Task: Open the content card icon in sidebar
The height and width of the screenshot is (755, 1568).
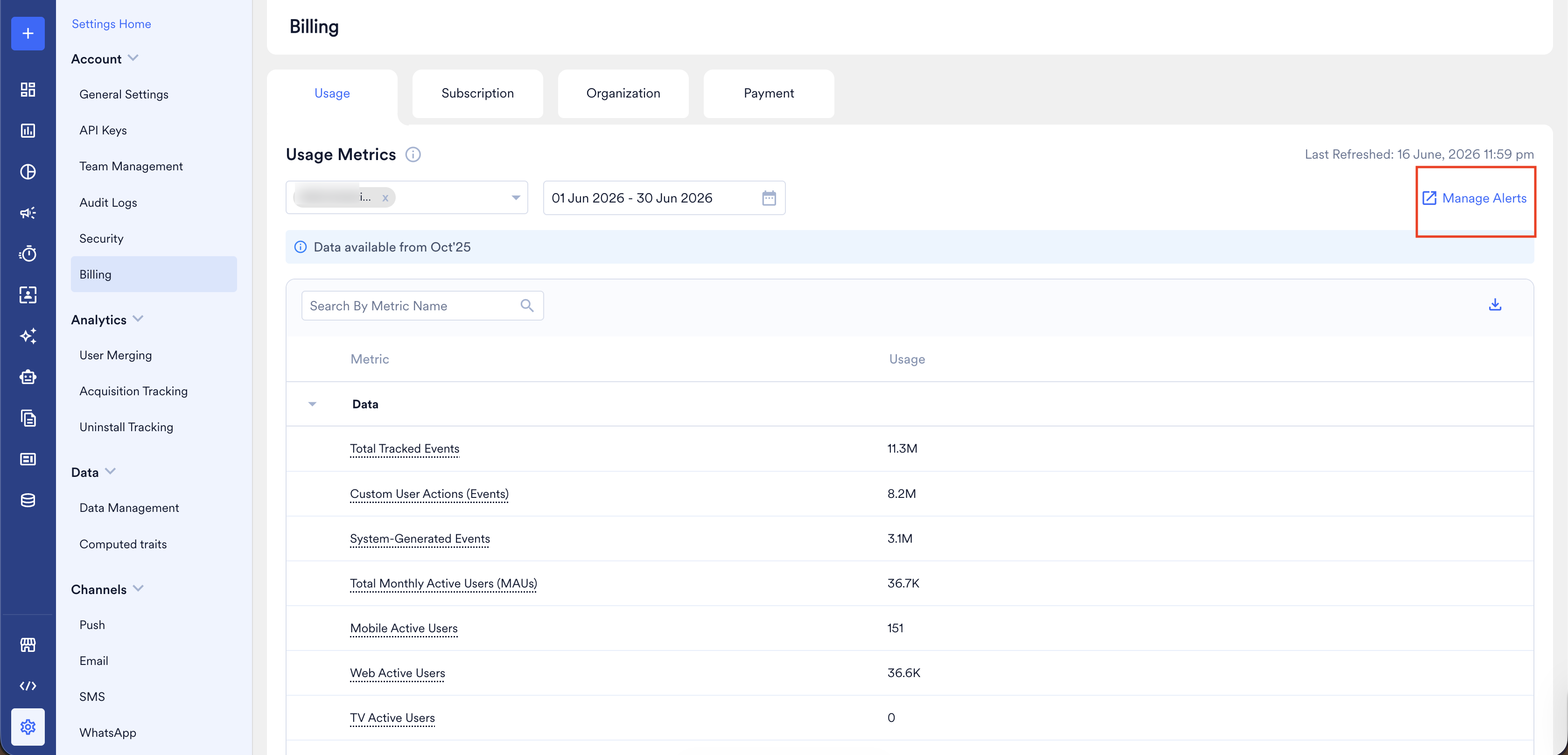Action: [28, 459]
